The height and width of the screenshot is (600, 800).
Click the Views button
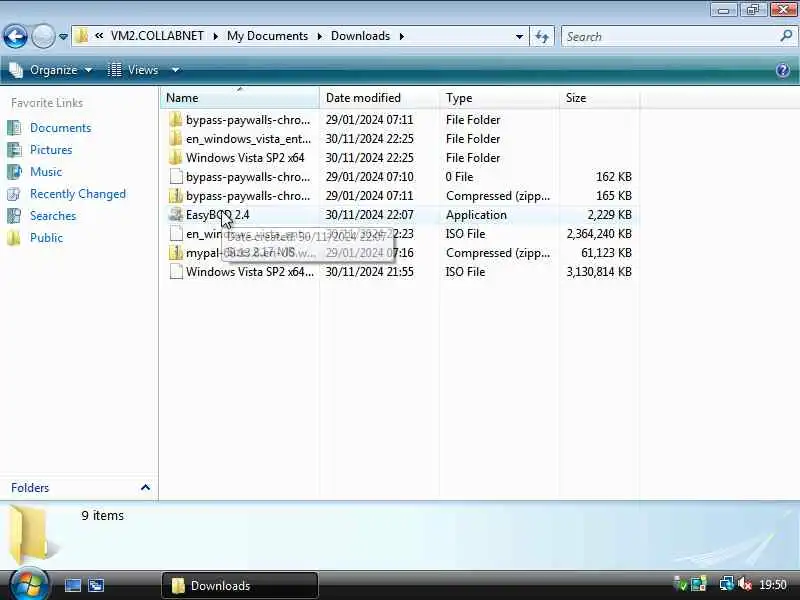[x=133, y=70]
